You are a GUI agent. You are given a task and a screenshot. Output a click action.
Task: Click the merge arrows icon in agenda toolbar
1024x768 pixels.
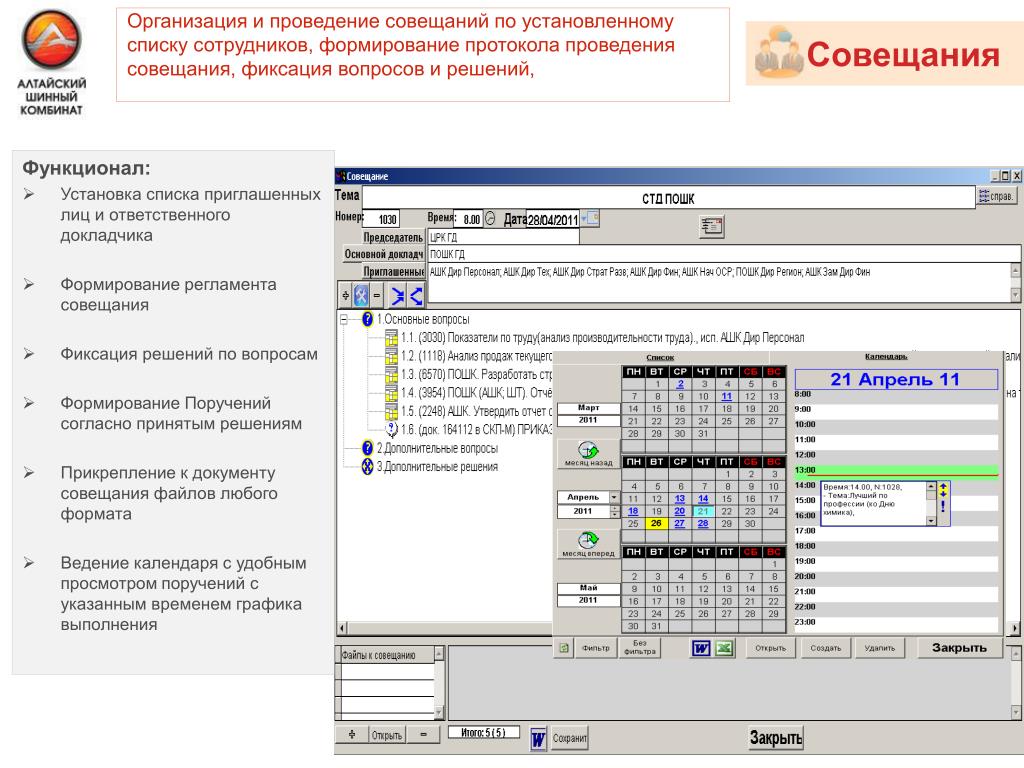(397, 296)
